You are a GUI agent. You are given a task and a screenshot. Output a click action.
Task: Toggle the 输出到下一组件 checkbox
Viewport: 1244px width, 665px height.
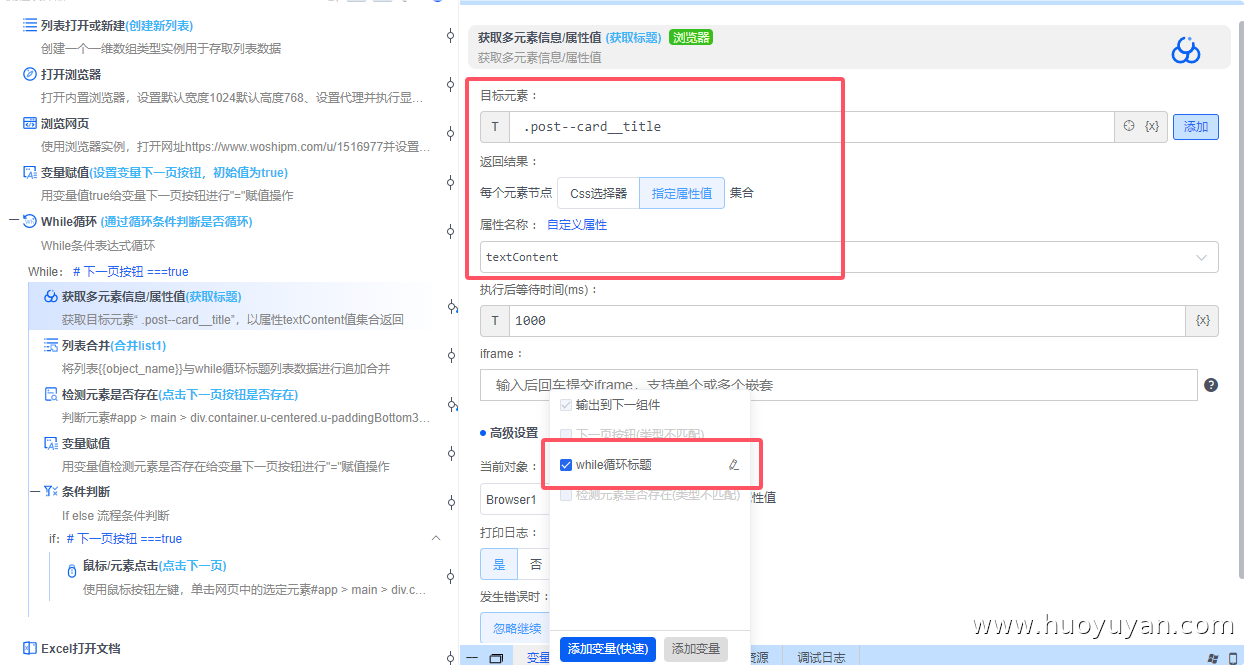[566, 405]
